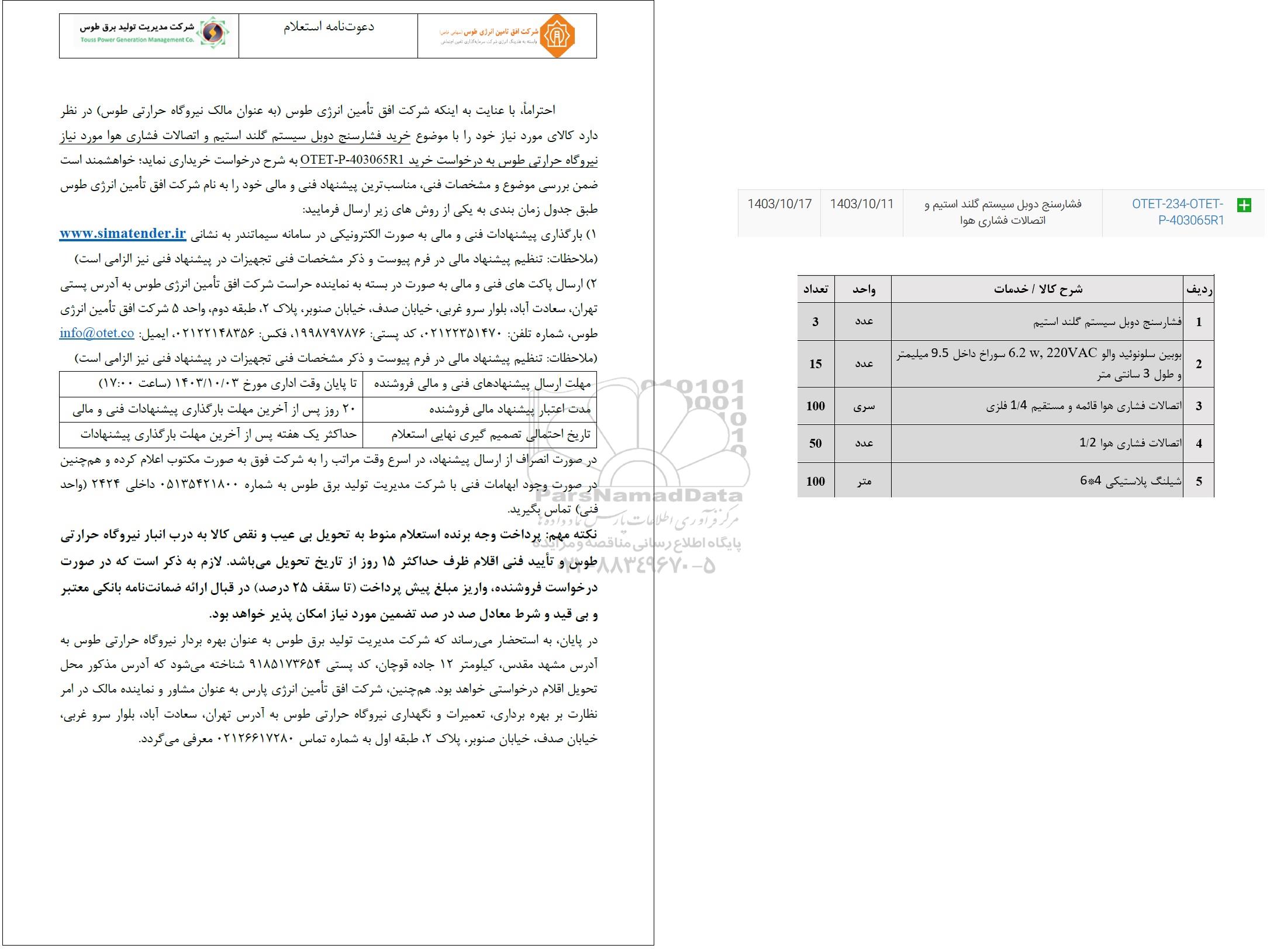Select item 'اتصالات فشاری هوا قائمه و مستقیم 1/4 فلزی'
This screenshot has height=952, width=1277.
(x=1037, y=406)
